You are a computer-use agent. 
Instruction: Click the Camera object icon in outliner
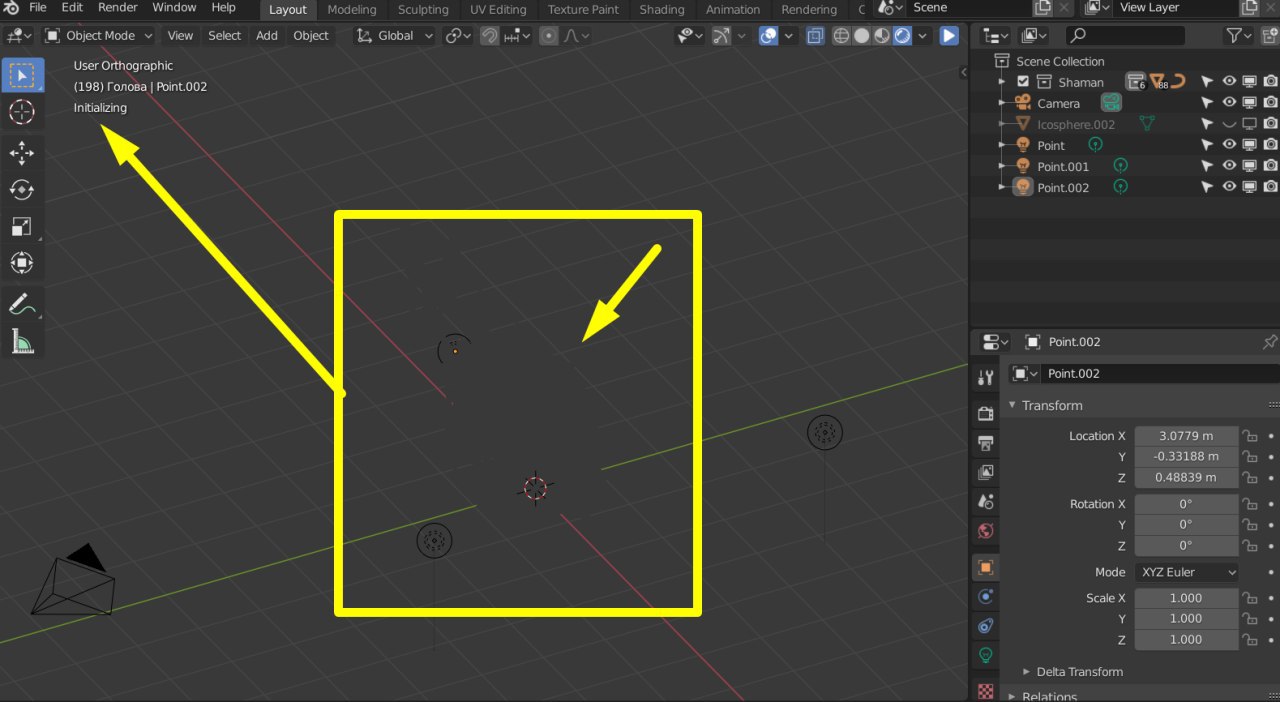1022,103
